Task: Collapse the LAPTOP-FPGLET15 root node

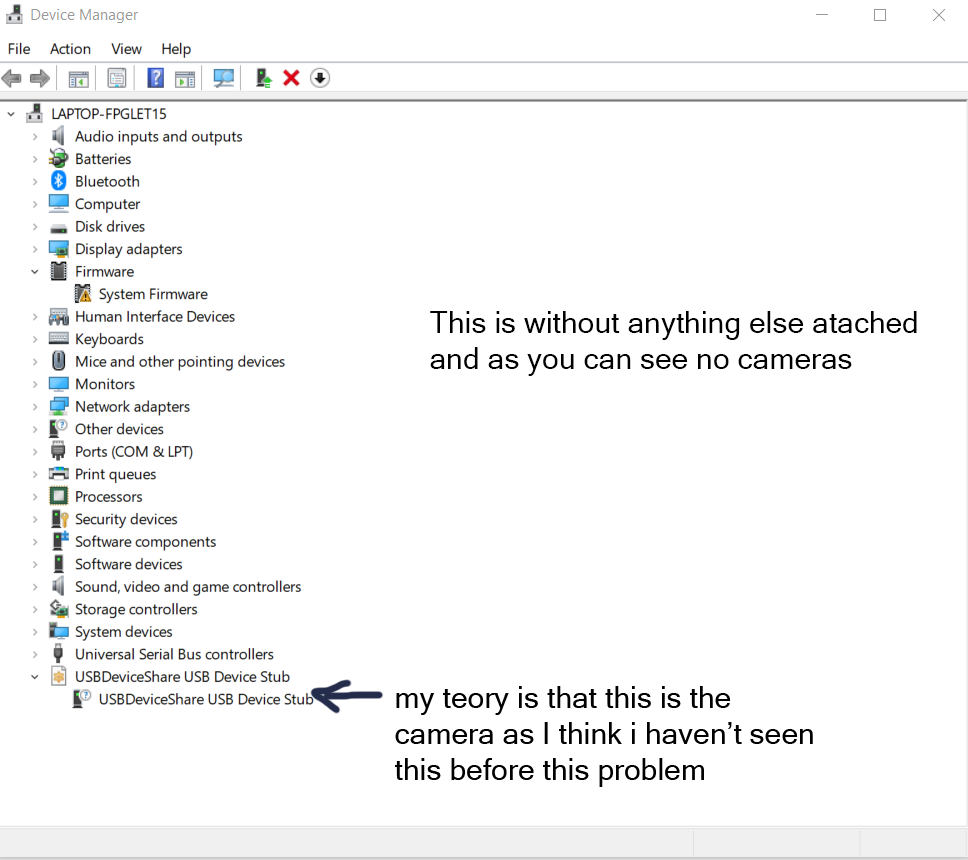Action: coord(11,114)
